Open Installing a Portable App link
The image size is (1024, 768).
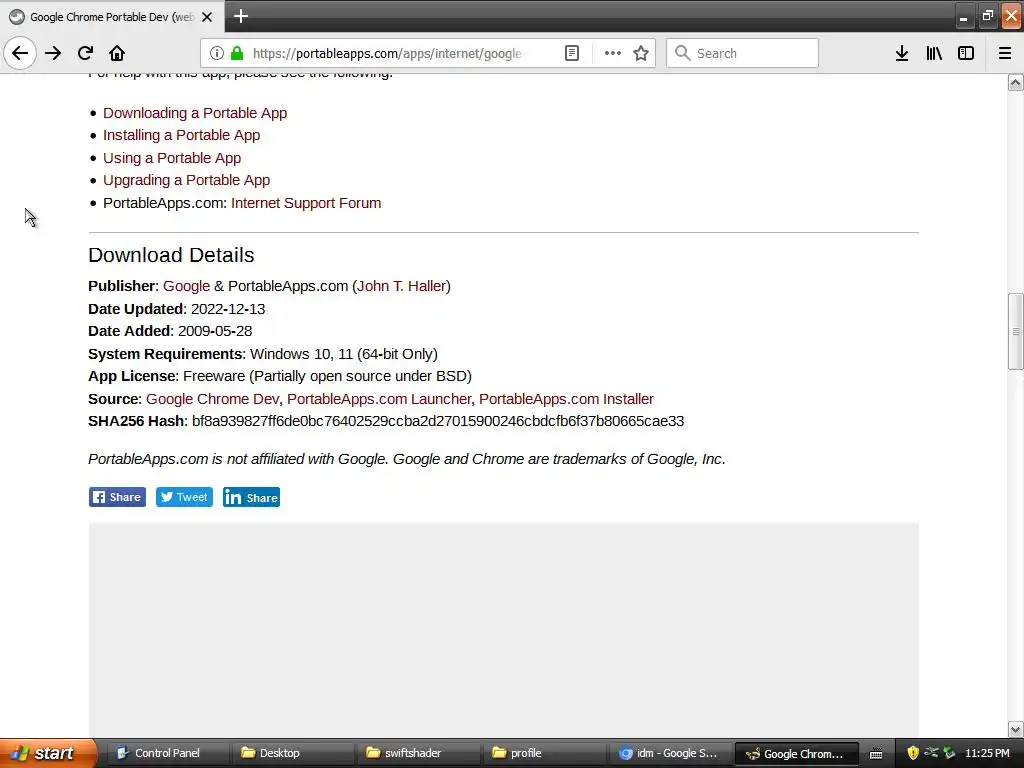click(182, 135)
